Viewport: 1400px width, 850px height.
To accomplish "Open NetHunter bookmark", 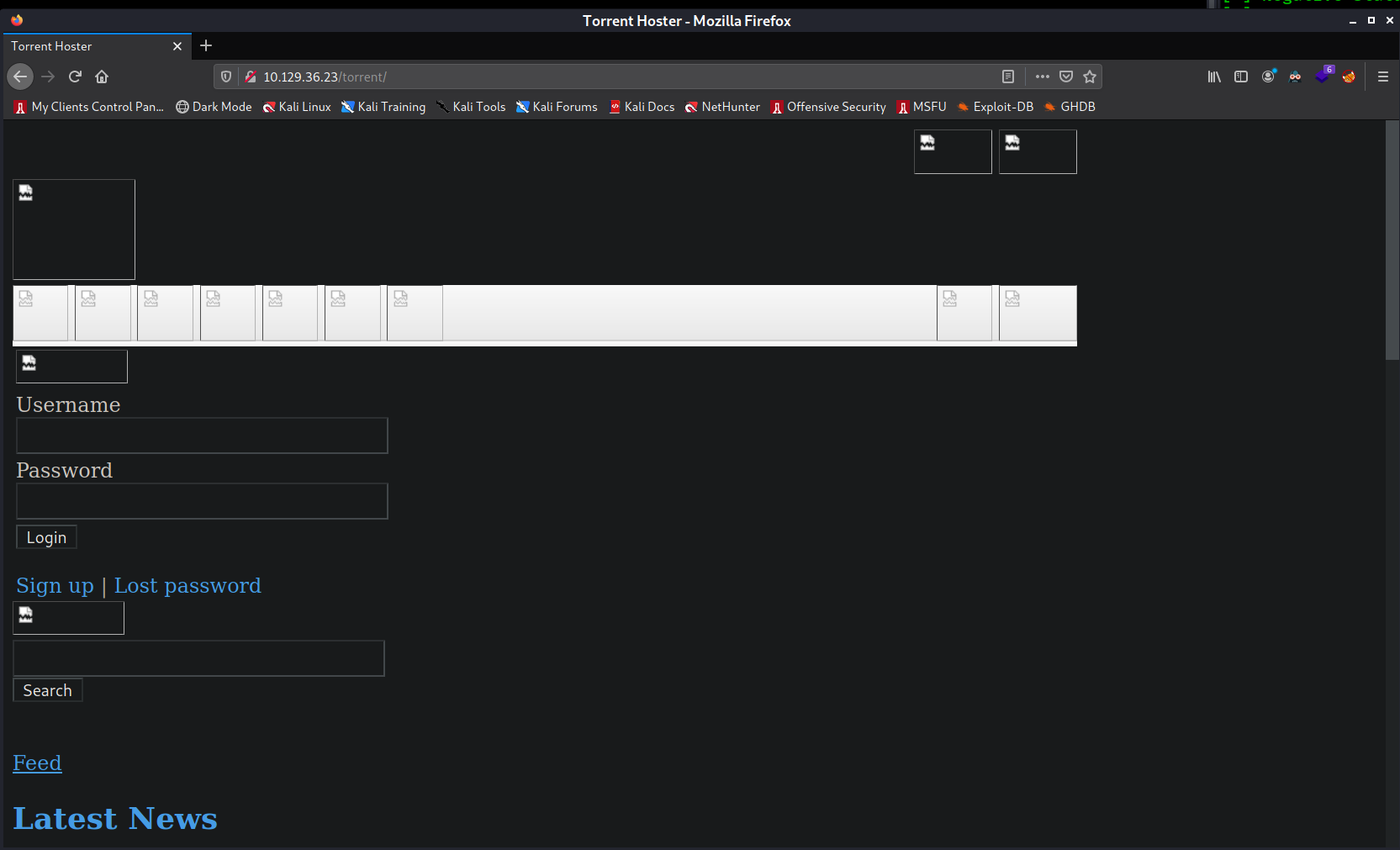I will pos(722,107).
